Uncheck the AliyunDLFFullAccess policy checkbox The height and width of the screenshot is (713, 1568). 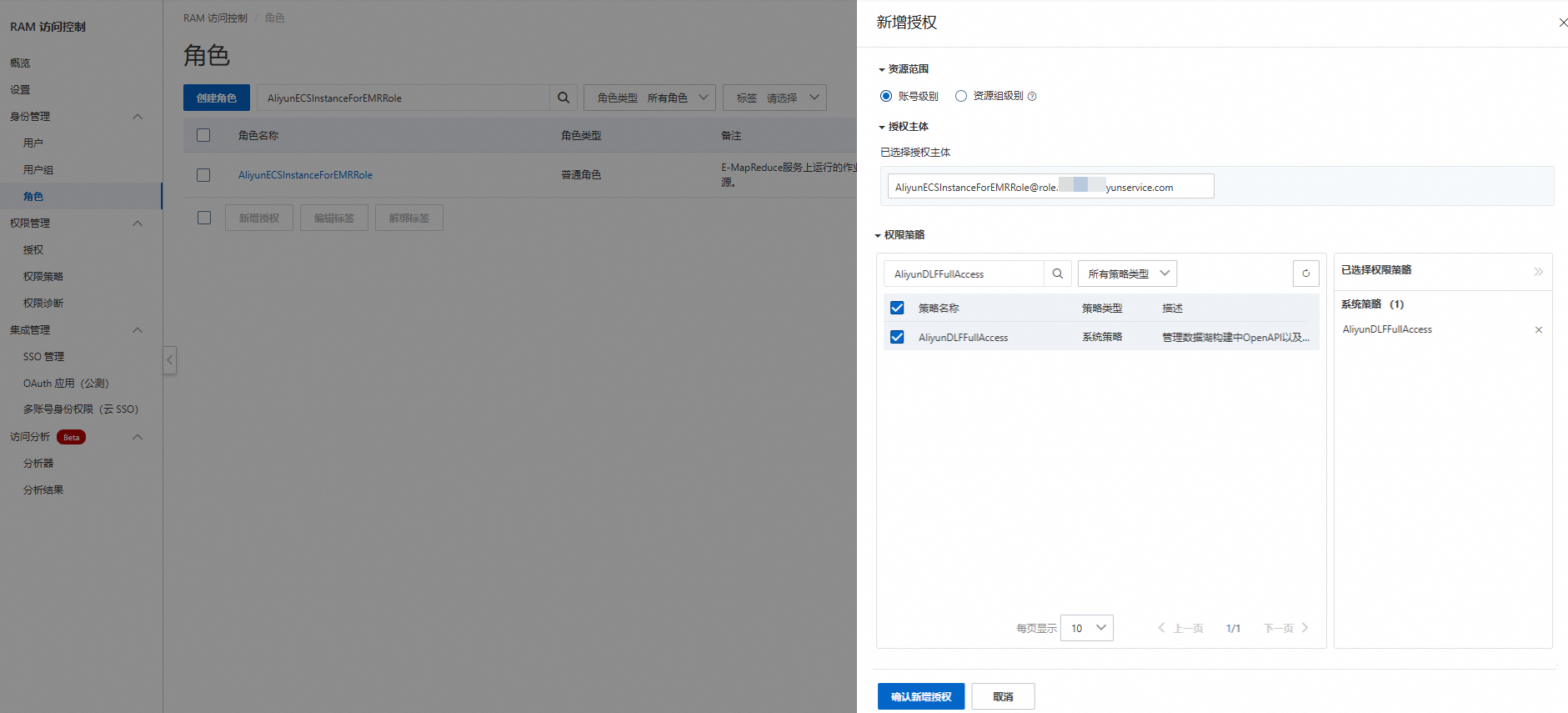pyautogui.click(x=897, y=337)
